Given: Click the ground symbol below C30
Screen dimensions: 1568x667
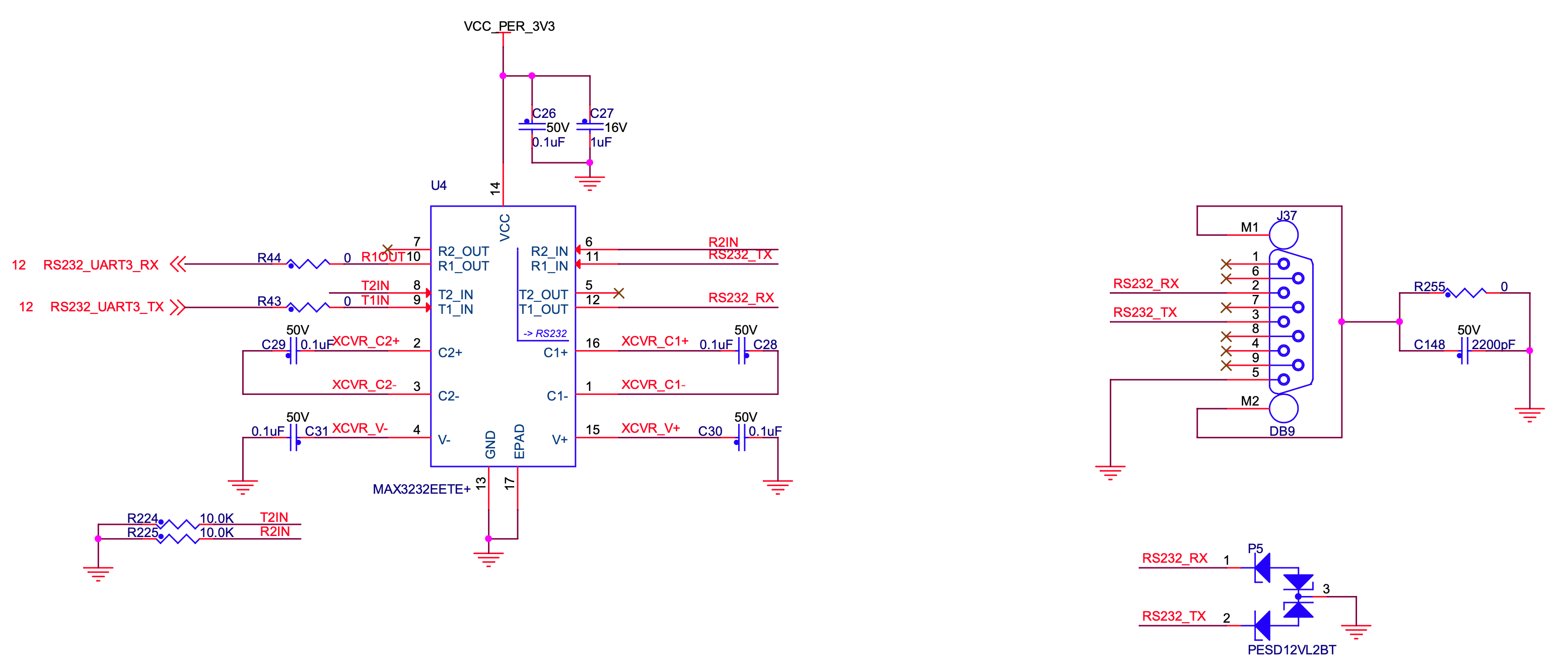Looking at the screenshot, I should tap(777, 487).
